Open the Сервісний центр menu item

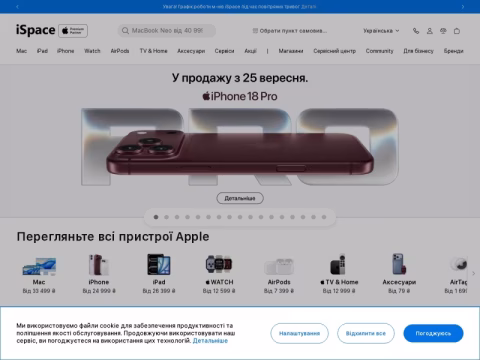[334, 51]
